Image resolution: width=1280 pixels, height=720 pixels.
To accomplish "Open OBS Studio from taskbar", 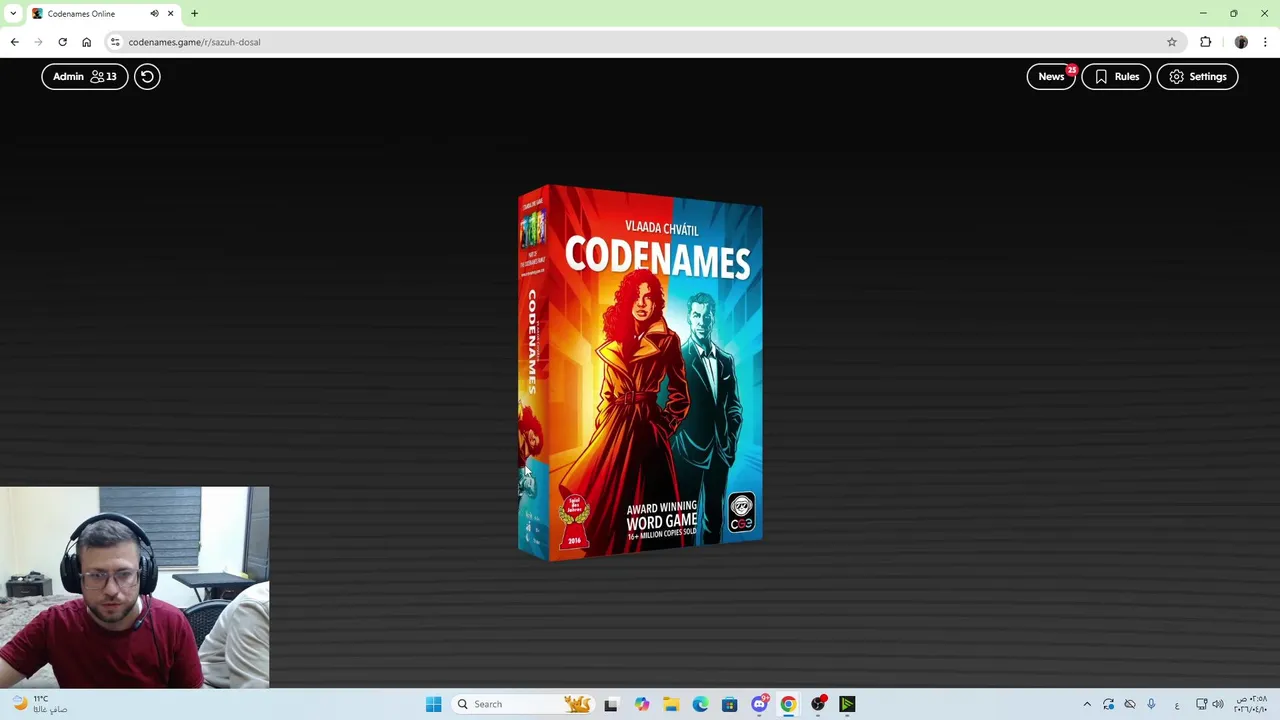I will pos(818,704).
